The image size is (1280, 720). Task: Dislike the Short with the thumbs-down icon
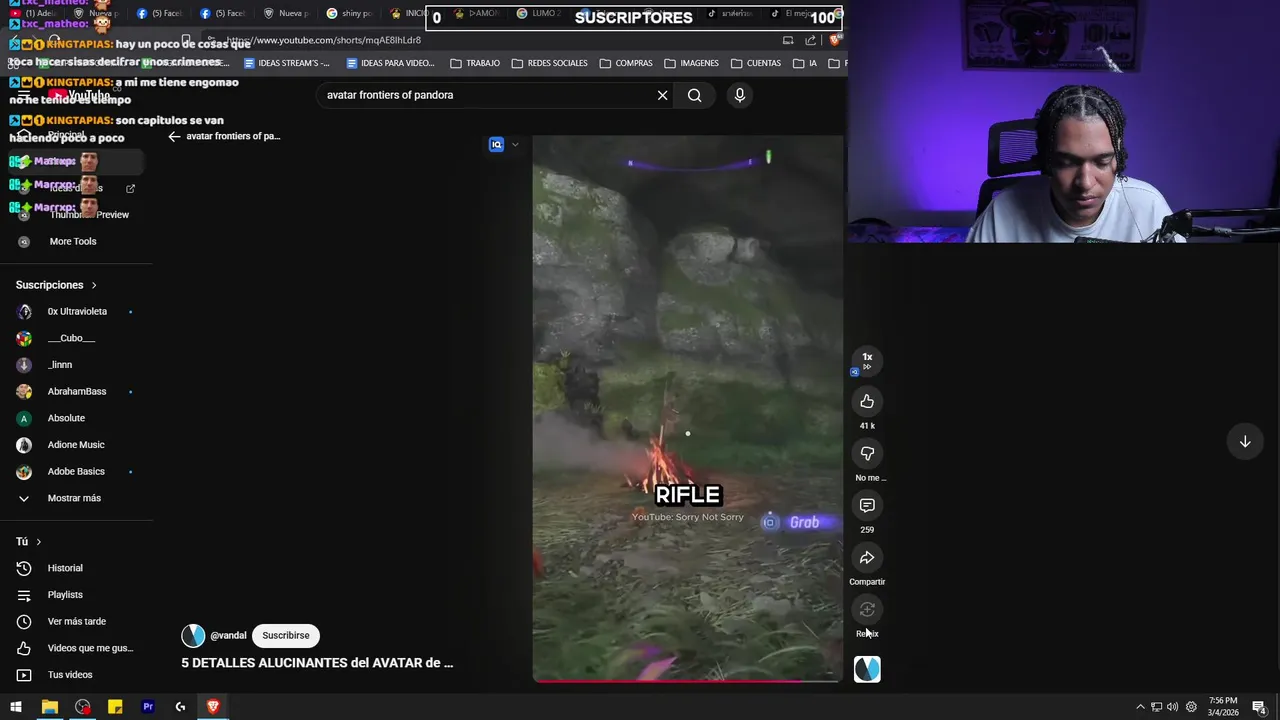click(867, 453)
